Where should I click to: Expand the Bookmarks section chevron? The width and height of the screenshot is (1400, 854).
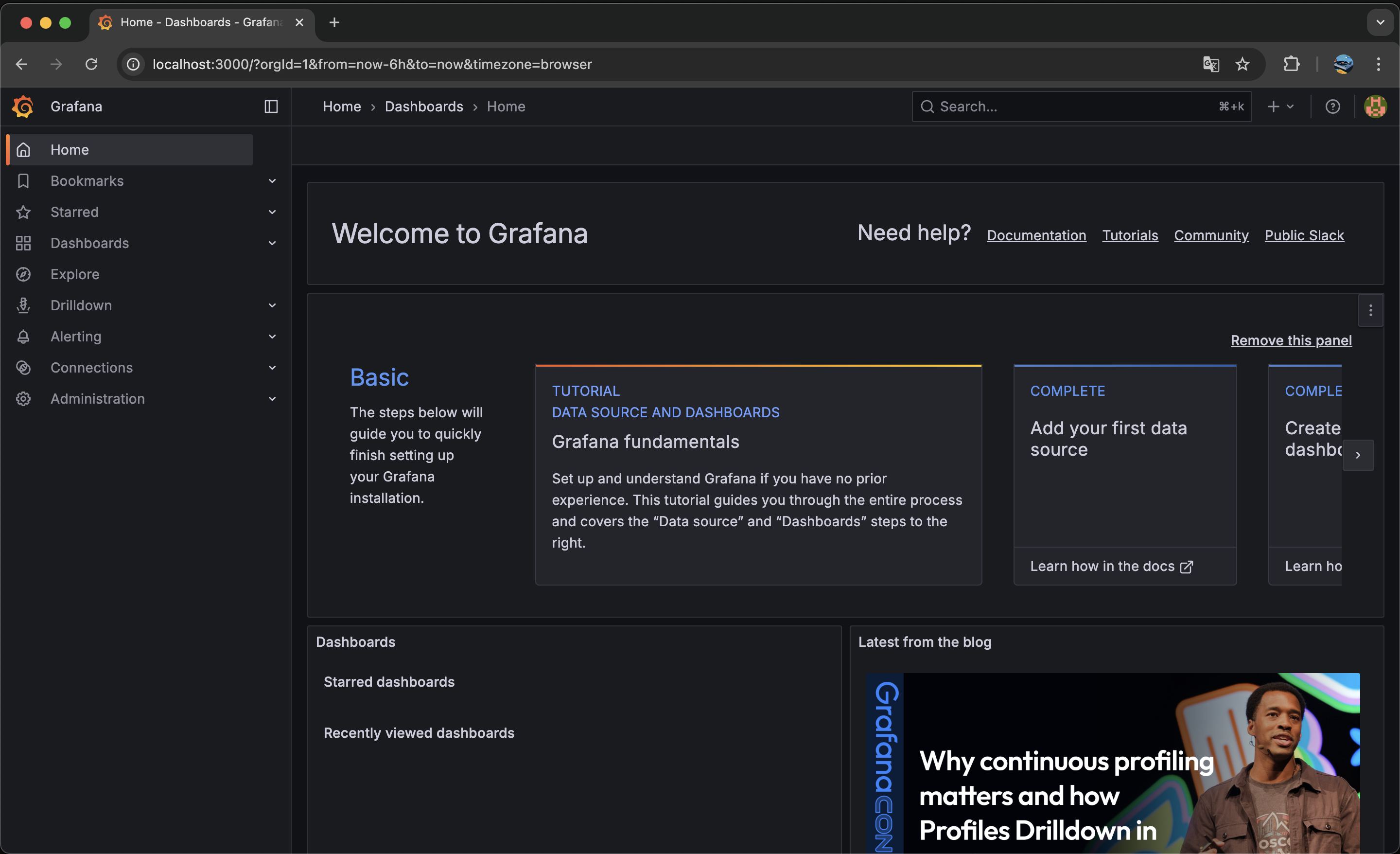(272, 181)
